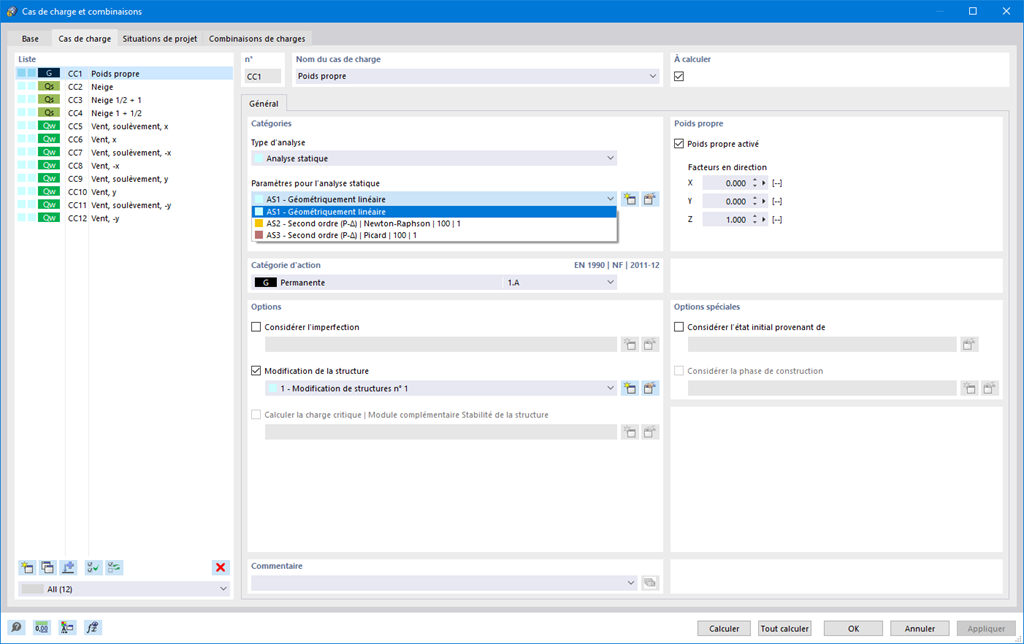This screenshot has width=1024, height=644.
Task: Open Z factor arrow menu button
Action: pos(763,219)
